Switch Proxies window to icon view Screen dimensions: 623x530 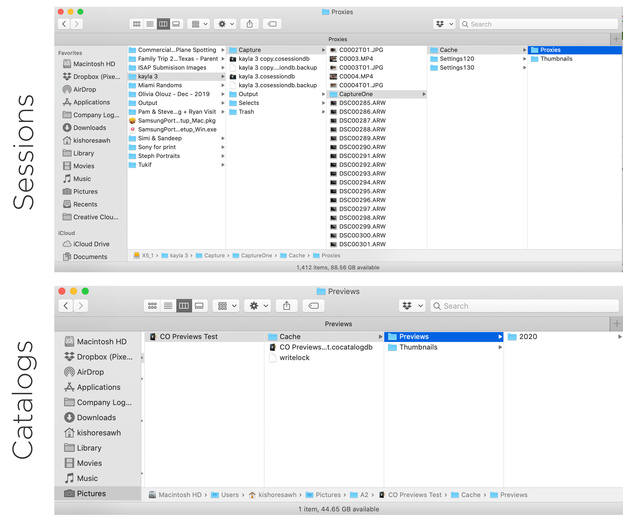pos(136,24)
